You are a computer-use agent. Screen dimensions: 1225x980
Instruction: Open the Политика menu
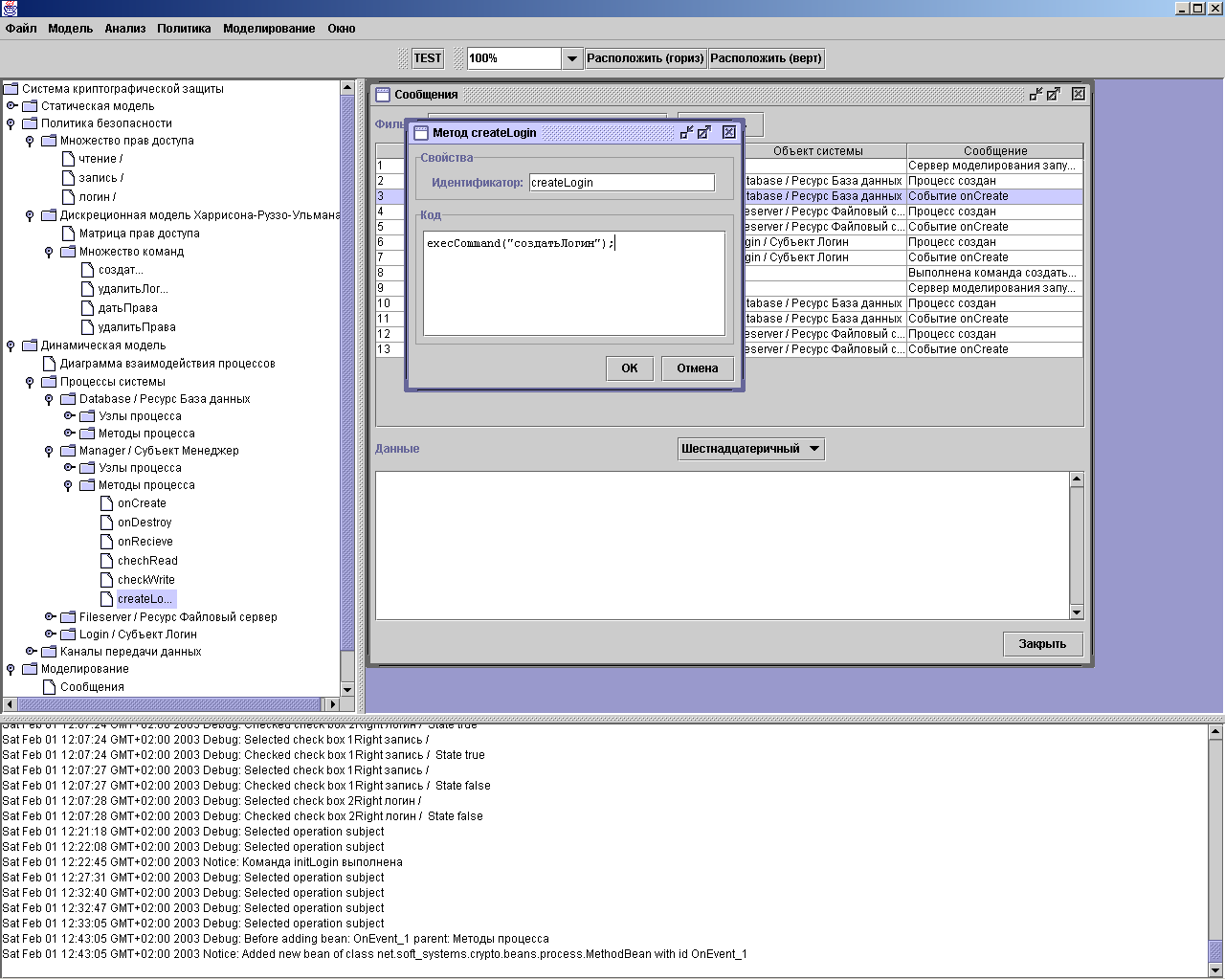(185, 29)
